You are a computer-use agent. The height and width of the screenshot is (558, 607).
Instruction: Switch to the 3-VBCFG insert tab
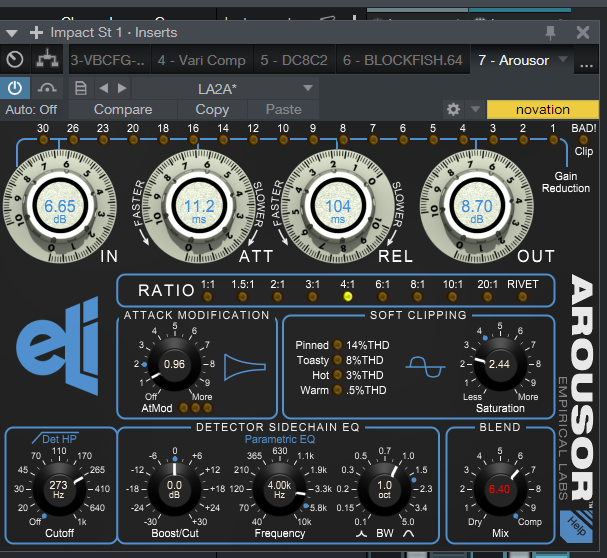[108, 60]
